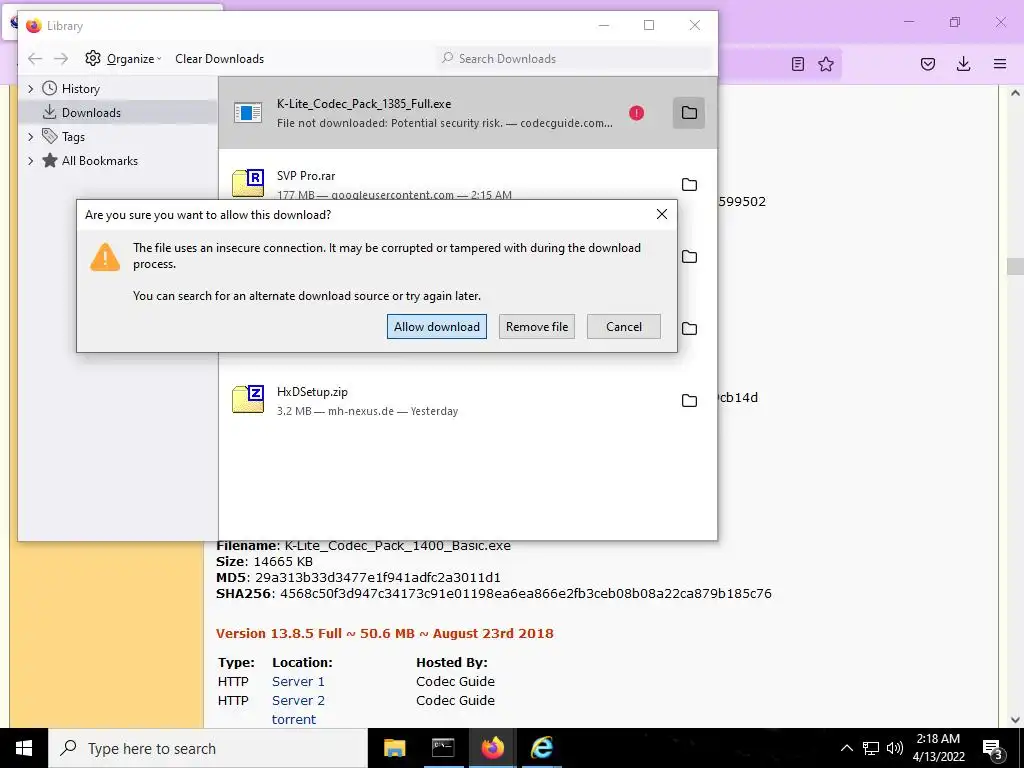The image size is (1024, 768).
Task: Bookmark this page with star icon
Action: click(826, 64)
